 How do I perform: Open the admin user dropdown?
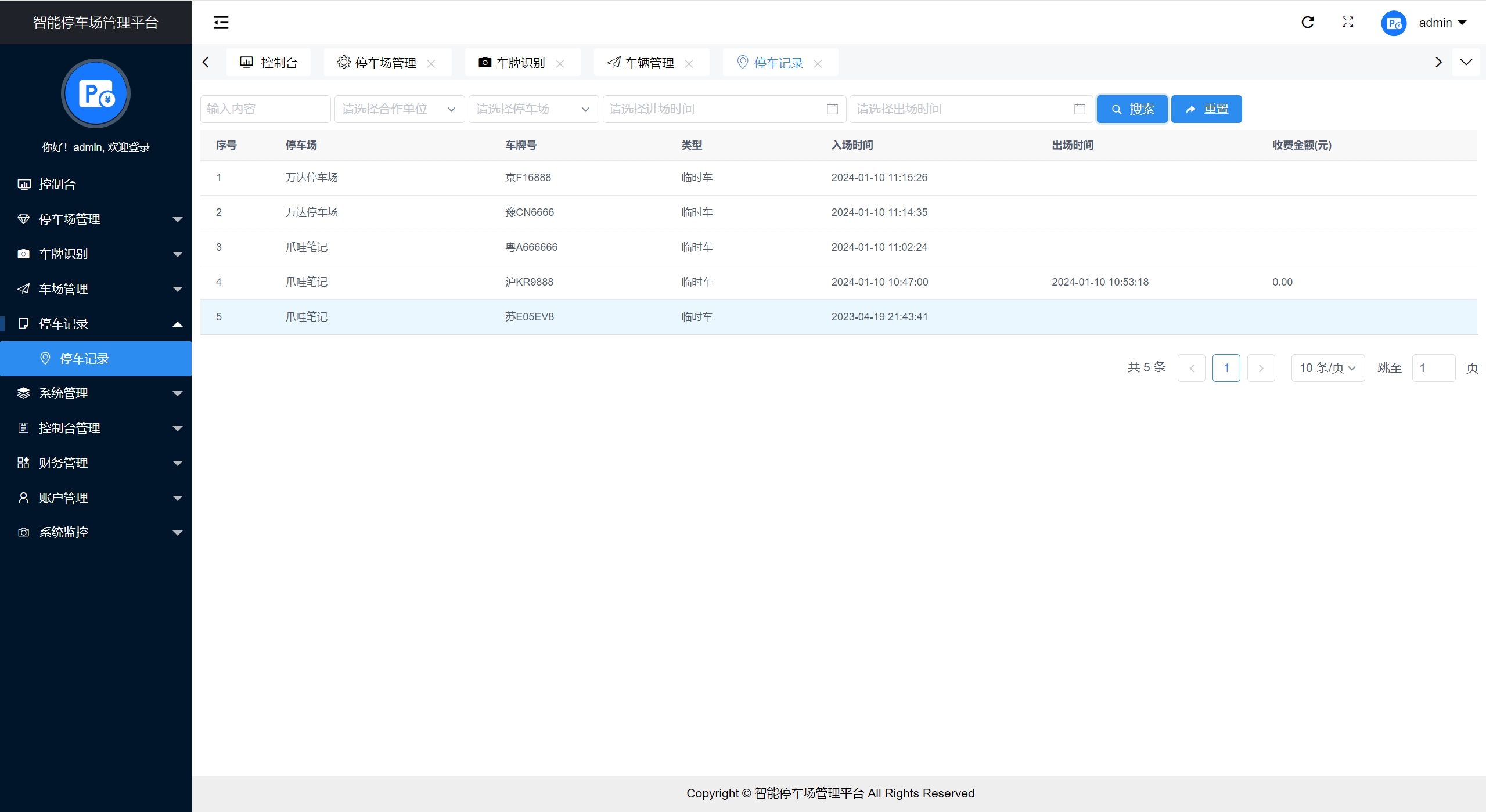click(x=1442, y=23)
